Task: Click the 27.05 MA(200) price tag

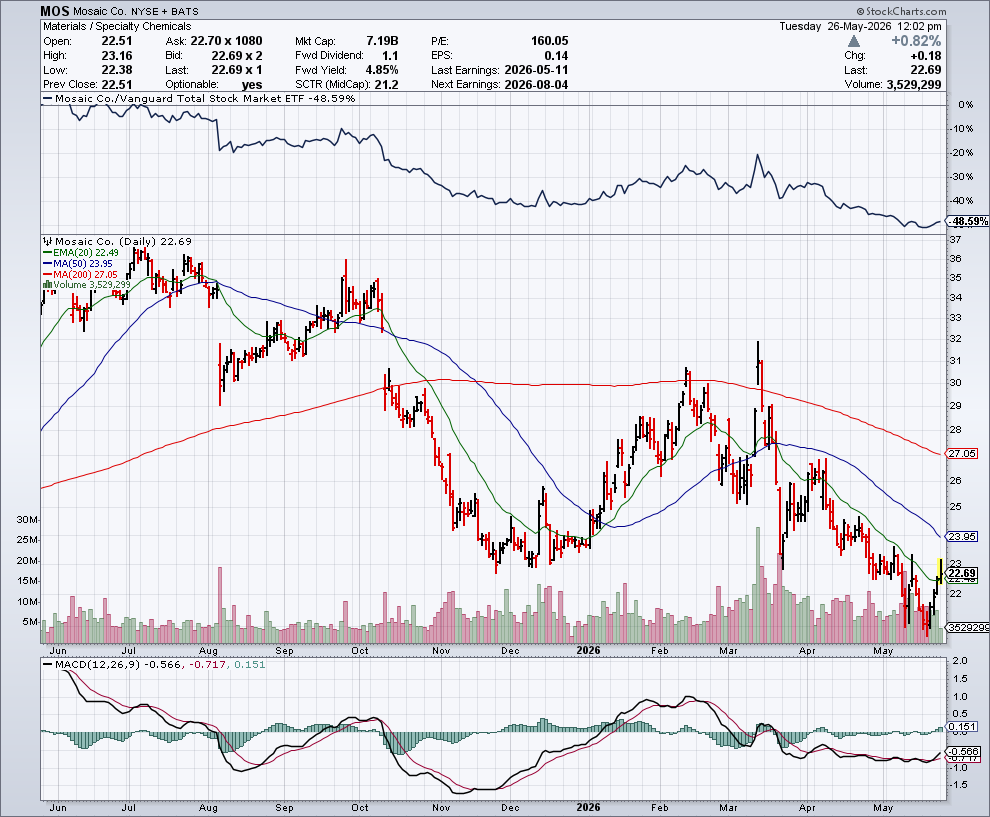Action: point(962,453)
